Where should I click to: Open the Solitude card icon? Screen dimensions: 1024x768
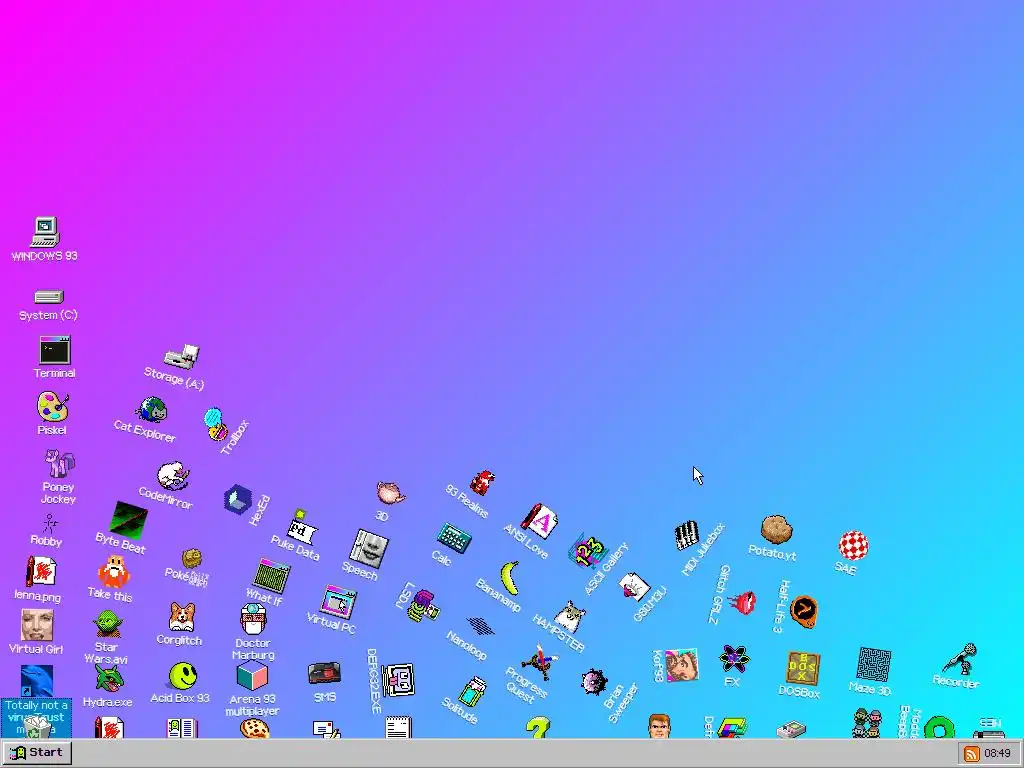coord(473,692)
